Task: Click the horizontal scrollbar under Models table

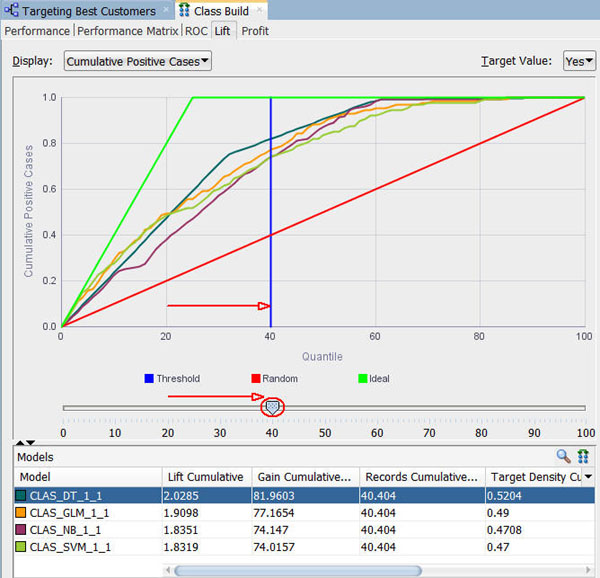Action: pyautogui.click(x=298, y=570)
